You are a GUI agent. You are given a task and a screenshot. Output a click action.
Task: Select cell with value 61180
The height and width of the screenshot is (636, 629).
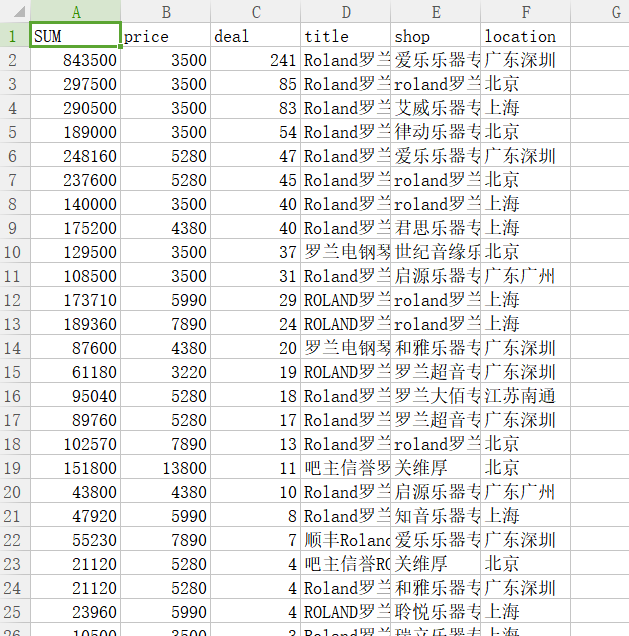coord(75,372)
